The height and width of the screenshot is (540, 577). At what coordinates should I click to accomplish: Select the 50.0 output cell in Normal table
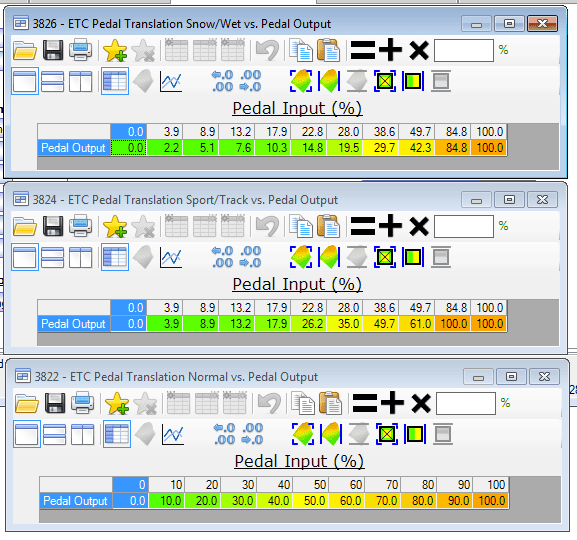(311, 501)
